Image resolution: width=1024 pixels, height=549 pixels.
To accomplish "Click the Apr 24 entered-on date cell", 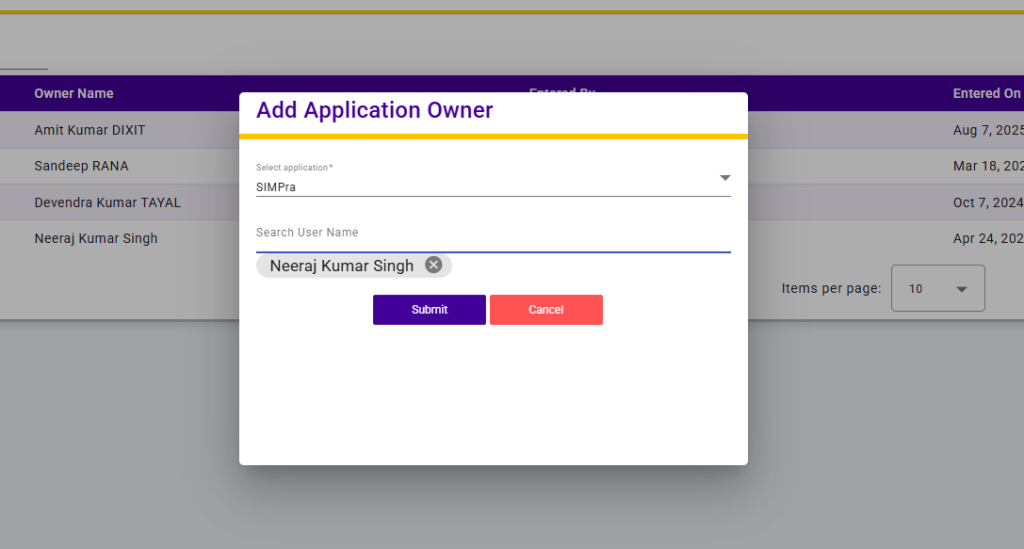I will (986, 238).
